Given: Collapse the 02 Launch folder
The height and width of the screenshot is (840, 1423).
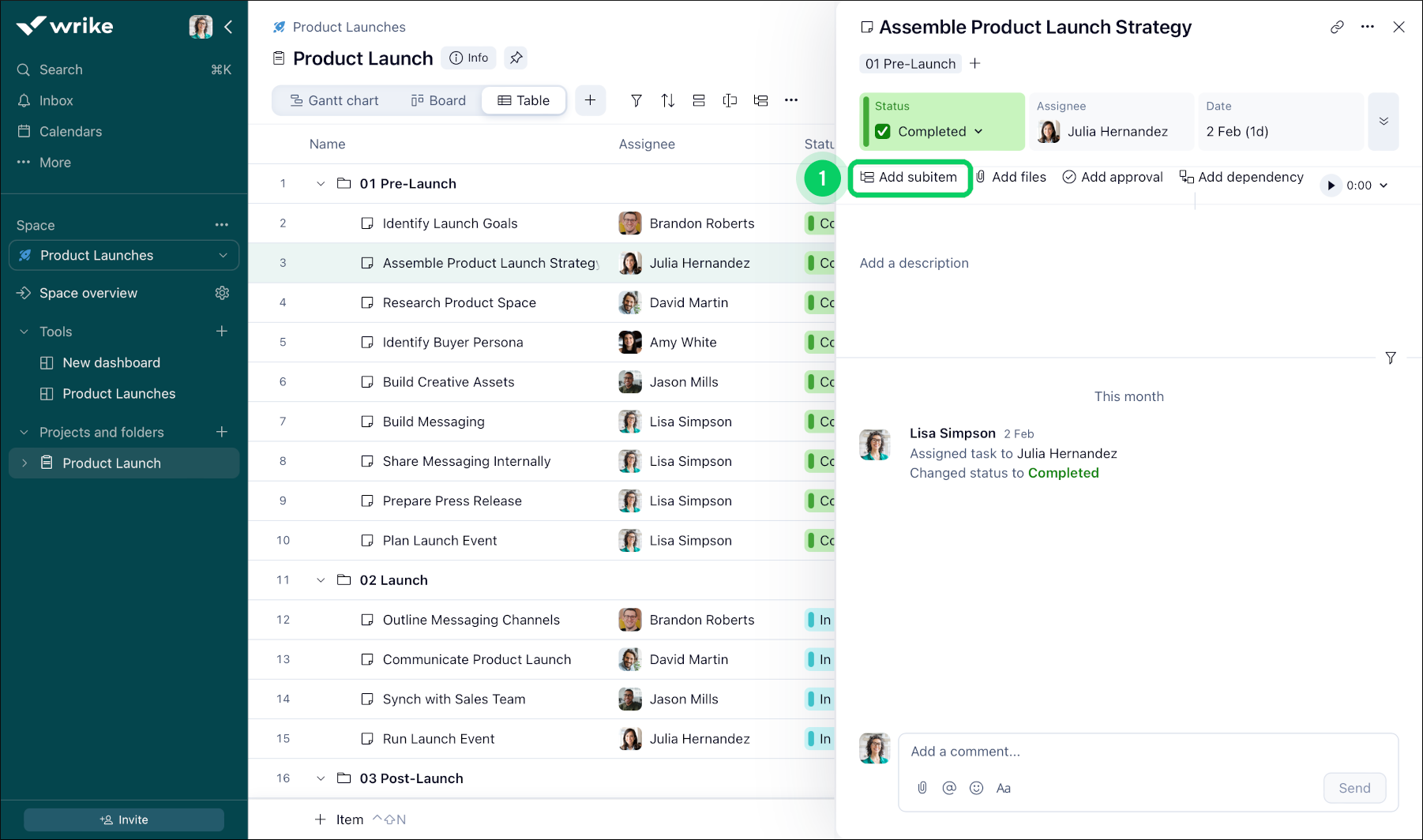Looking at the screenshot, I should pos(321,580).
